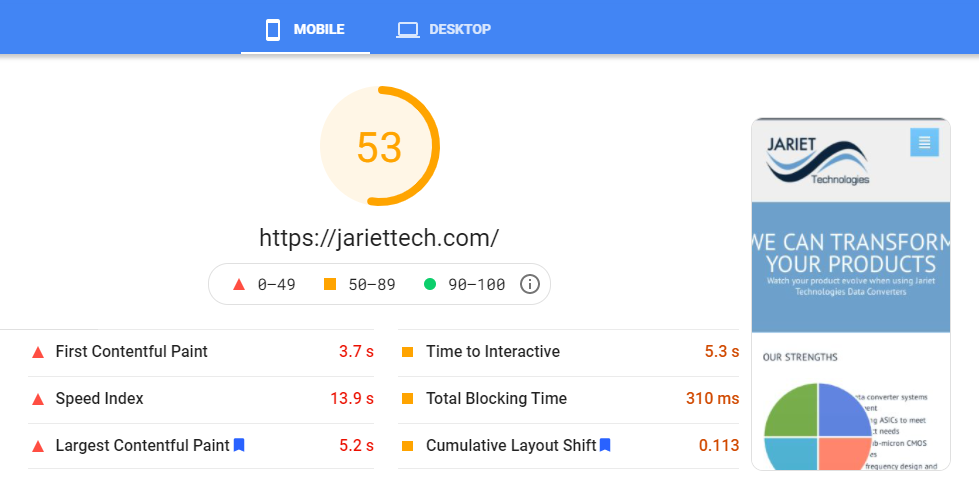The image size is (979, 499).
Task: Click the red triangle in the 0–49 legend
Action: (x=239, y=284)
